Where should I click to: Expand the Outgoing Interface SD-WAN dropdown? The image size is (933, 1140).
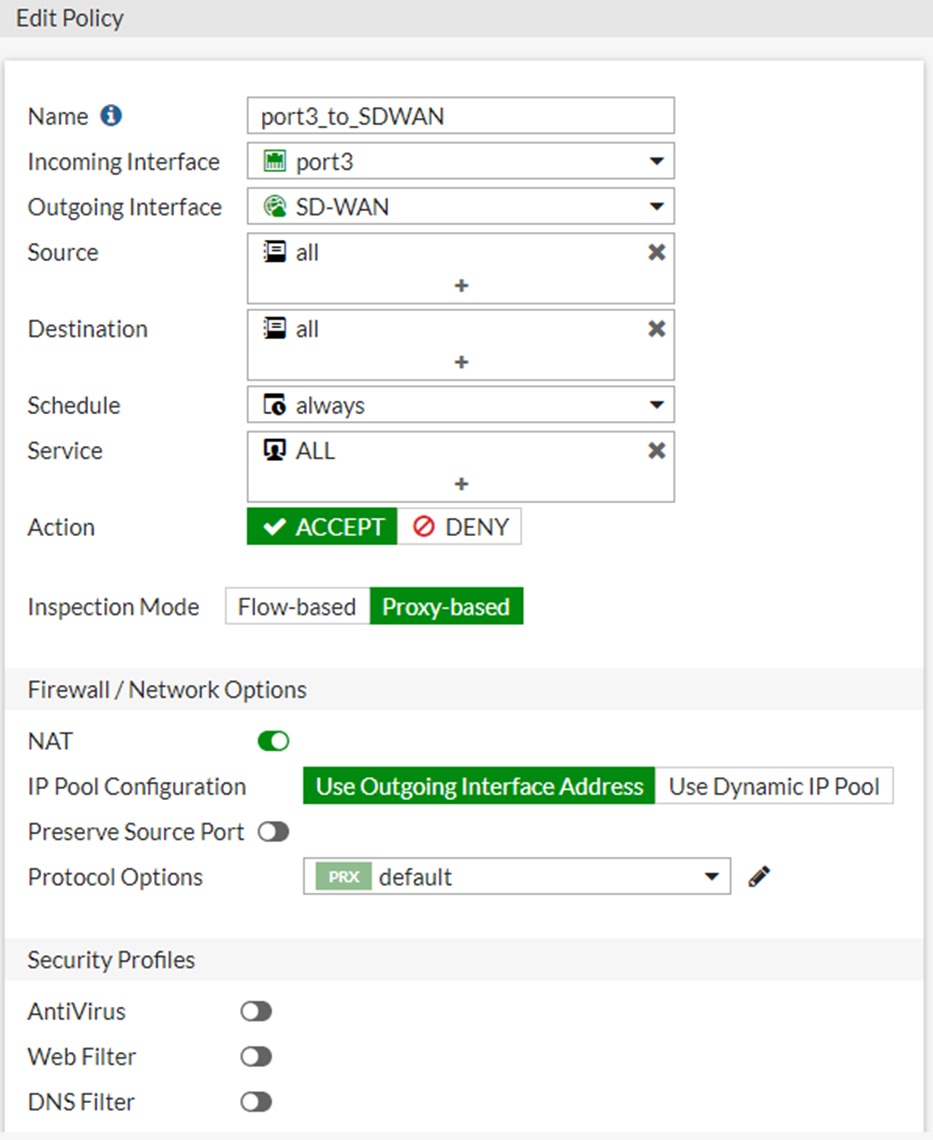pyautogui.click(x=460, y=207)
